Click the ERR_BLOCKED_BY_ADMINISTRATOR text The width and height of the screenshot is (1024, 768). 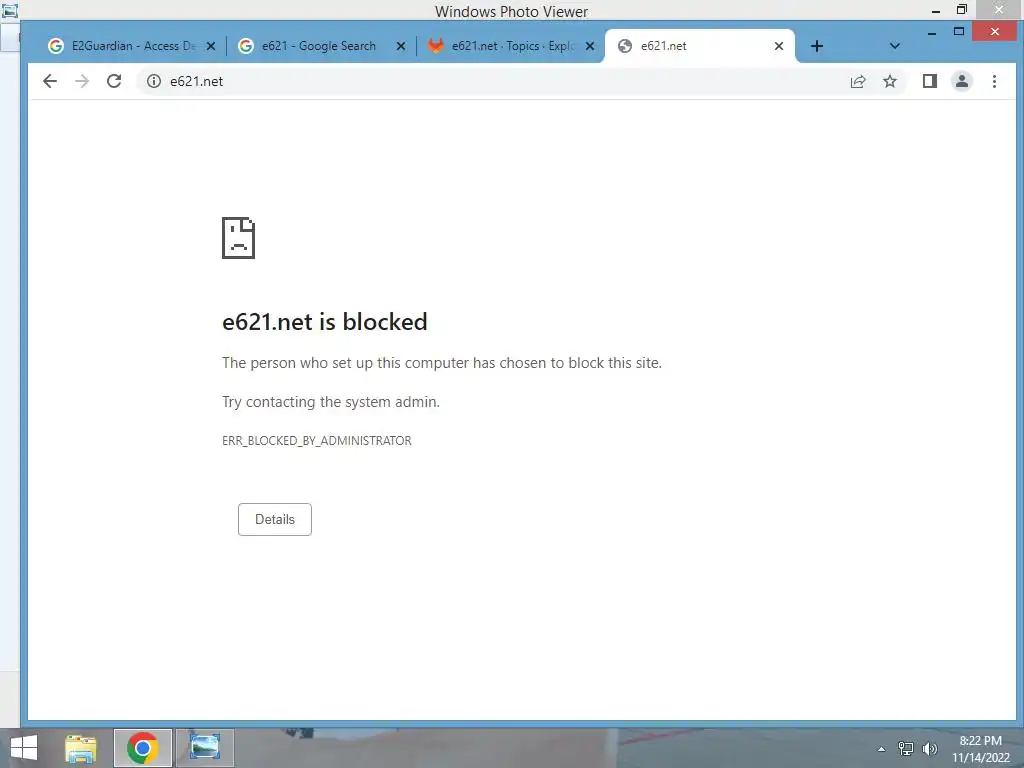317,441
